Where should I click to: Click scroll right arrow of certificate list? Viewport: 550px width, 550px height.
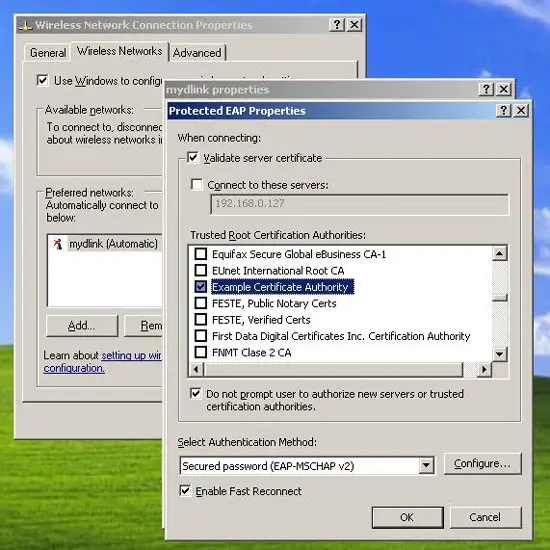(x=484, y=369)
